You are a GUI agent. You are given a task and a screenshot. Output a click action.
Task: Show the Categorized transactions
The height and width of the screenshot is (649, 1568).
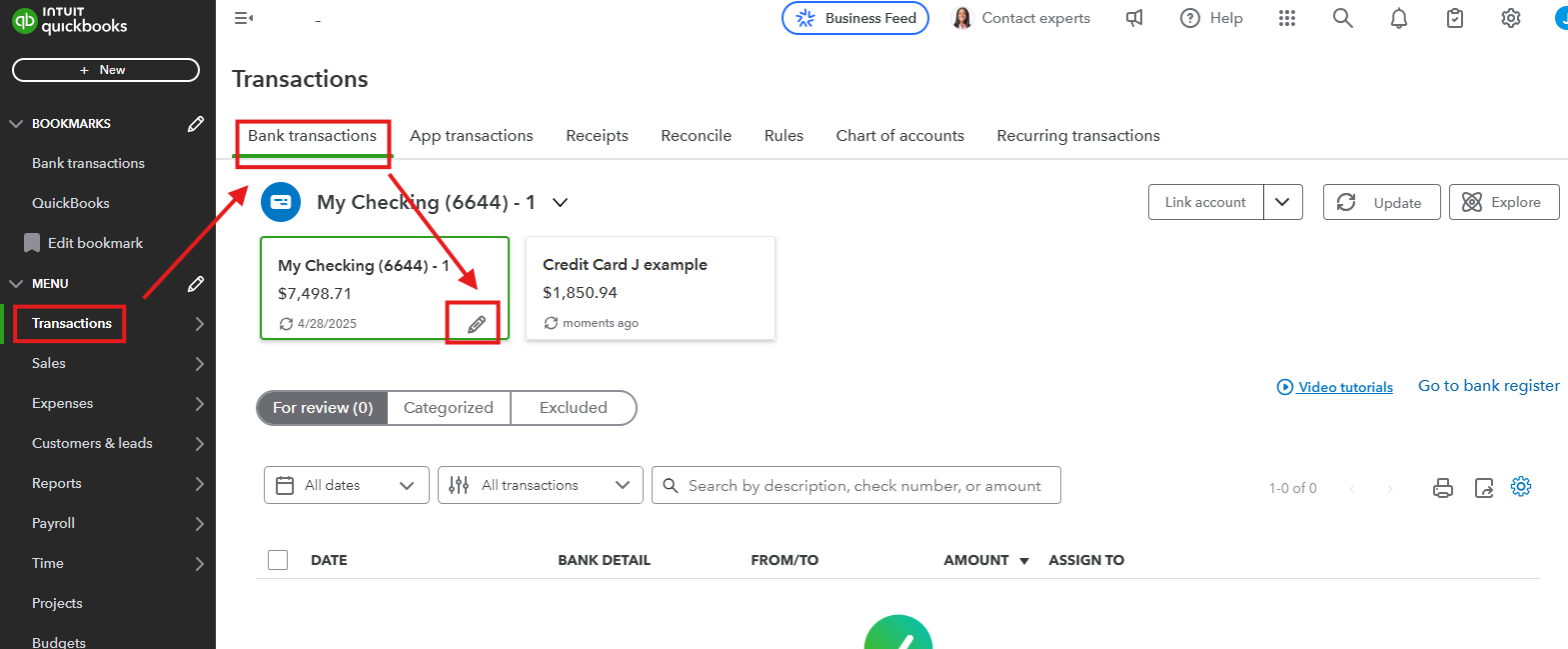tap(449, 408)
